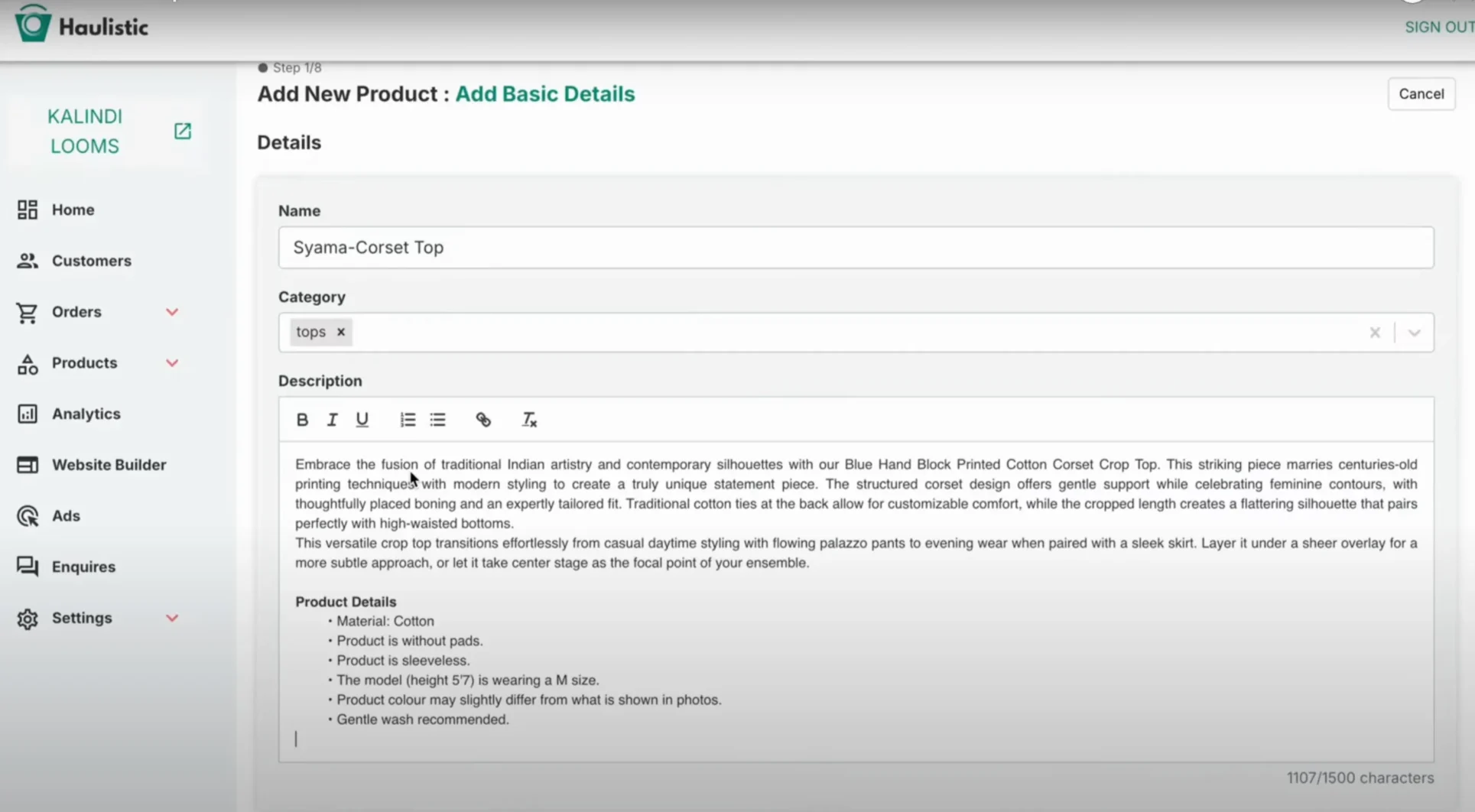Expand the Orders submenu
The width and height of the screenshot is (1475, 812).
pos(172,312)
